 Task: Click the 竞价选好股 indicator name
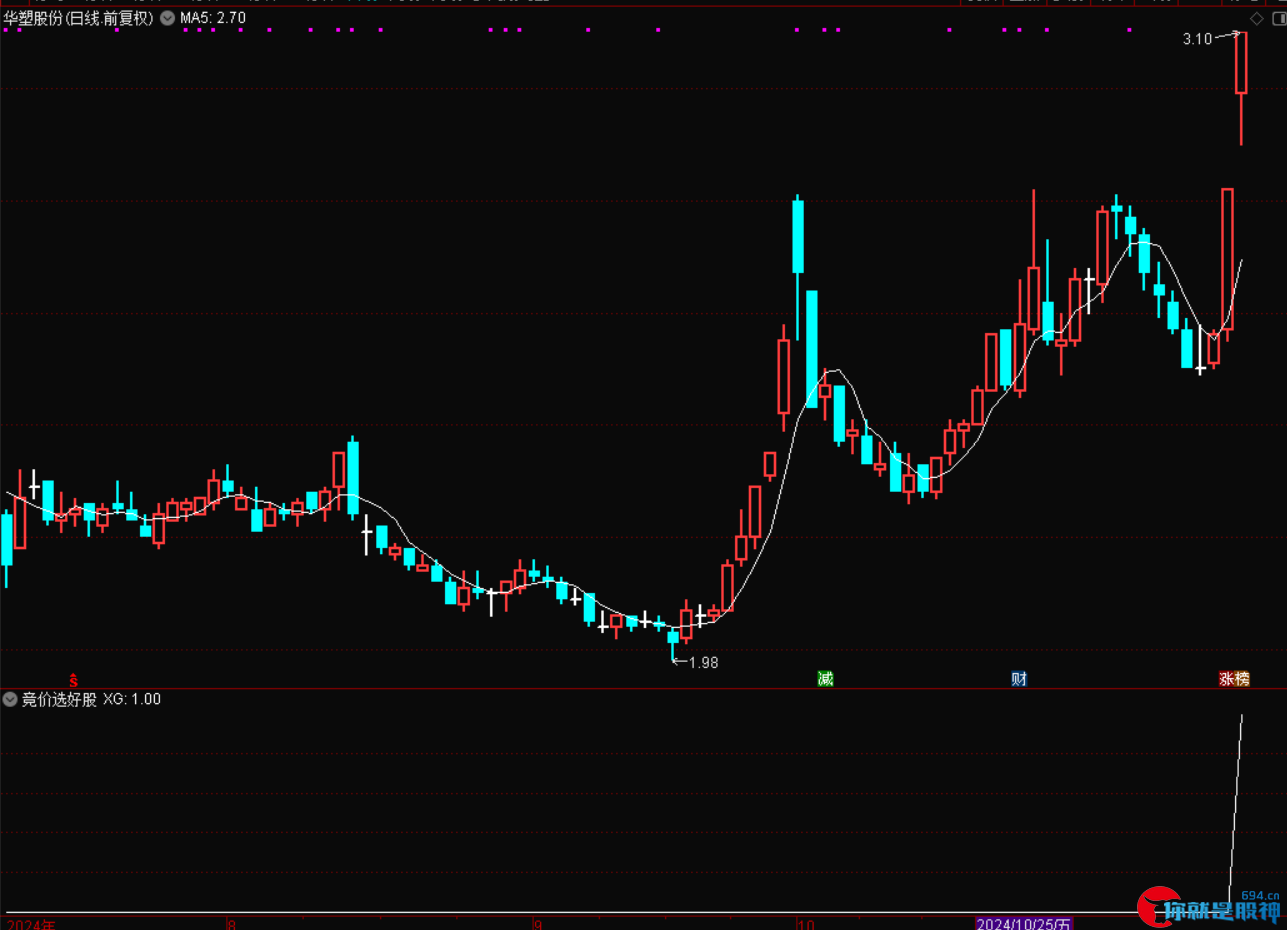coord(59,699)
